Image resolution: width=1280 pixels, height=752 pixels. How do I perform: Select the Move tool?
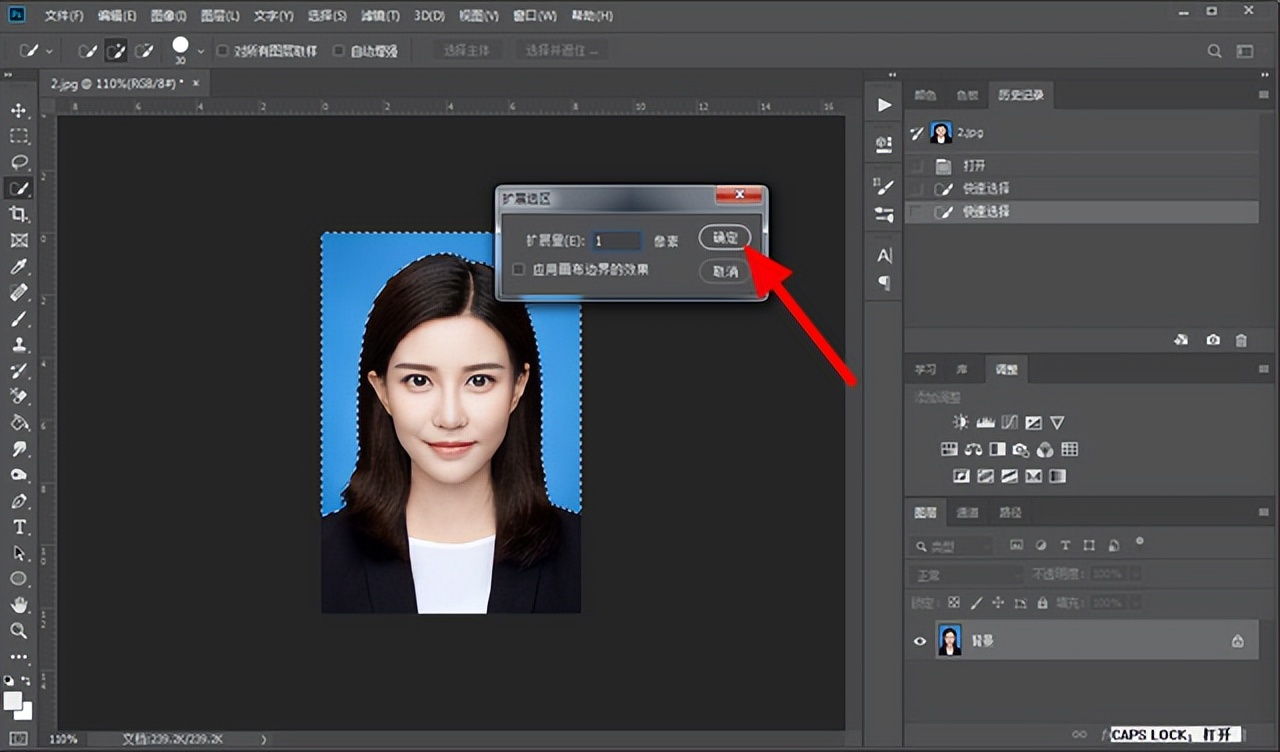pyautogui.click(x=18, y=110)
